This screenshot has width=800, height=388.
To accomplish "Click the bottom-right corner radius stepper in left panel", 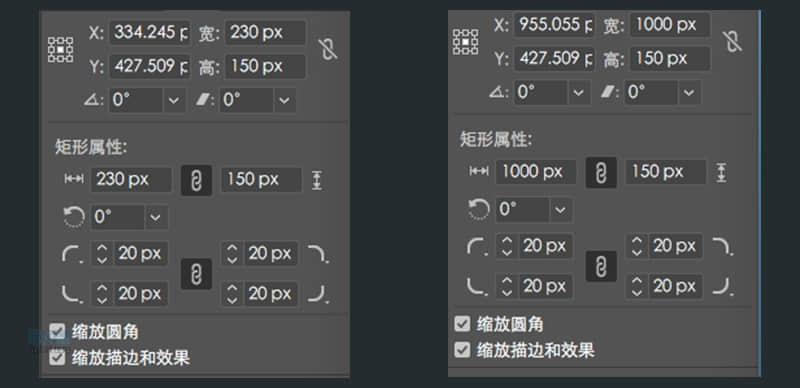I will click(232, 294).
